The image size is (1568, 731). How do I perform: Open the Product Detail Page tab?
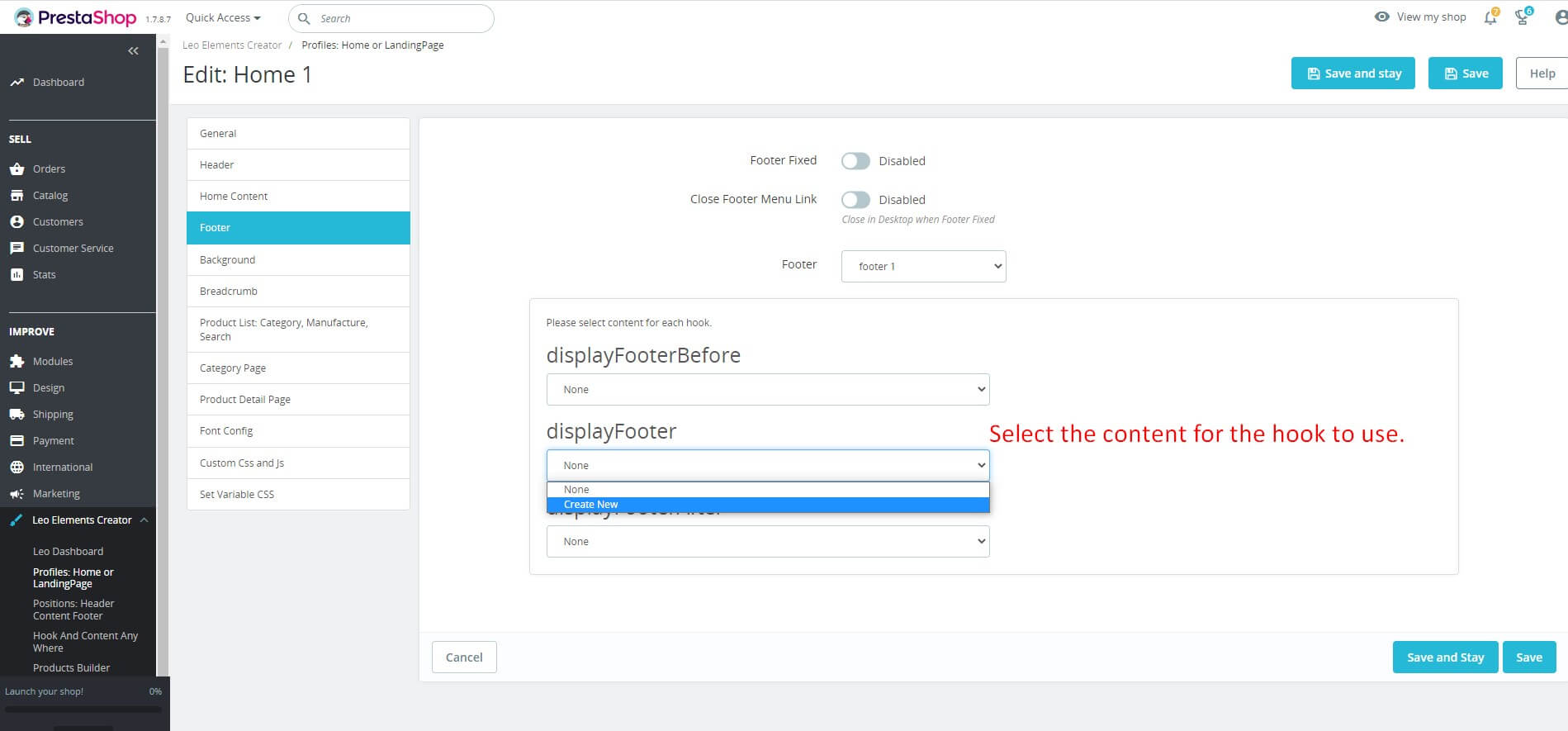[x=298, y=400]
